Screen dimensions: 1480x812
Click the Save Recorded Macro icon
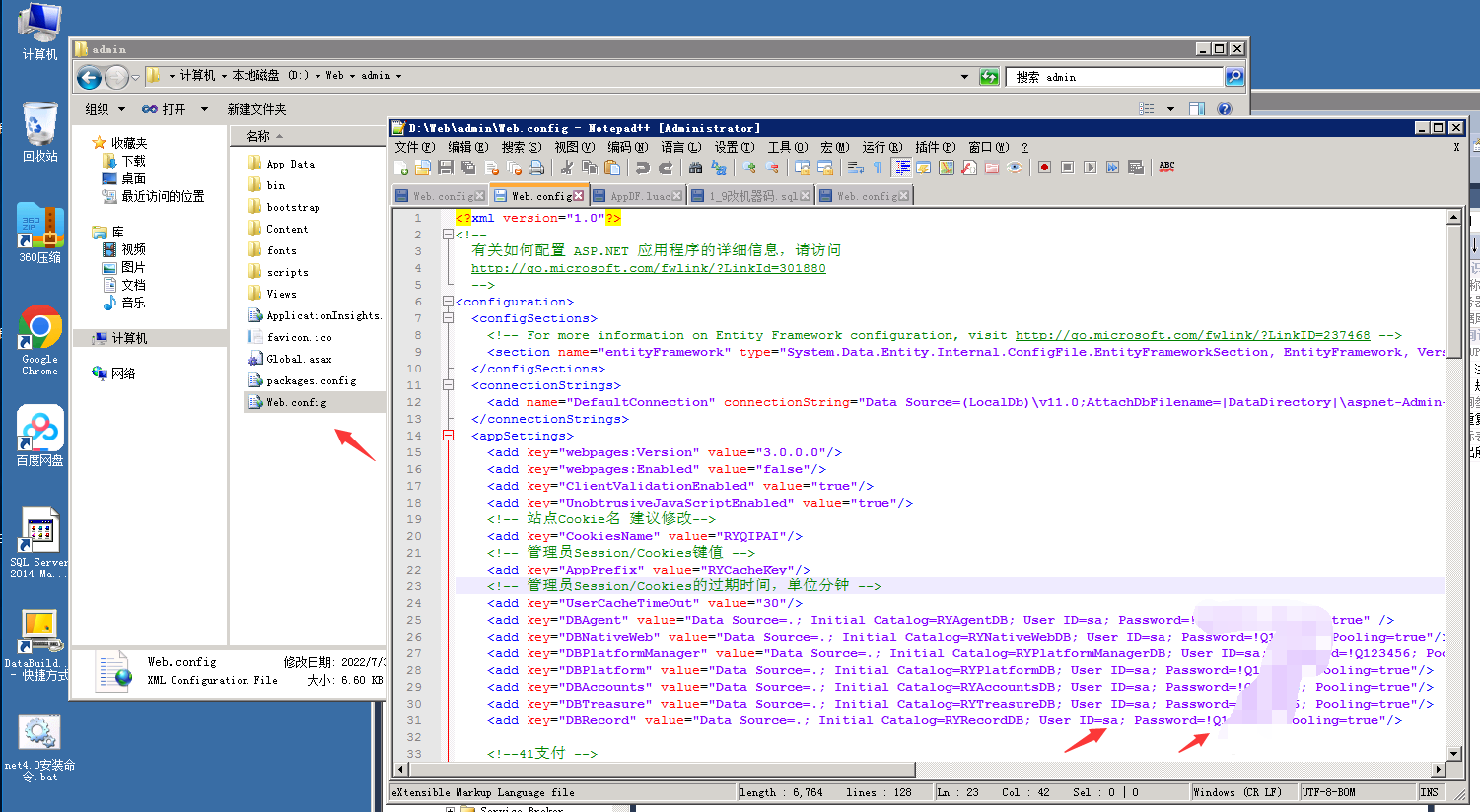[1135, 168]
